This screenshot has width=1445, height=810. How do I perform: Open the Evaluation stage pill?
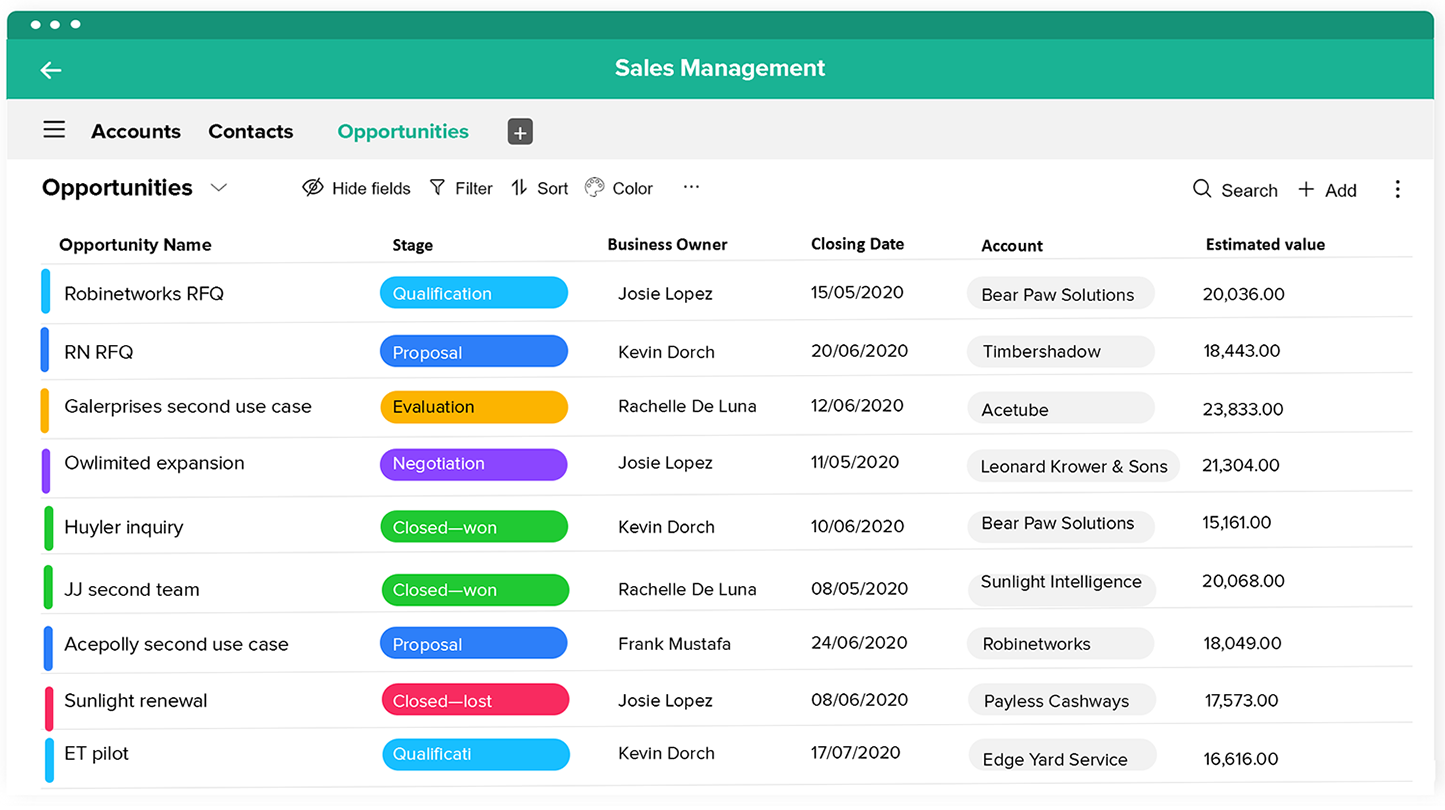pos(474,407)
